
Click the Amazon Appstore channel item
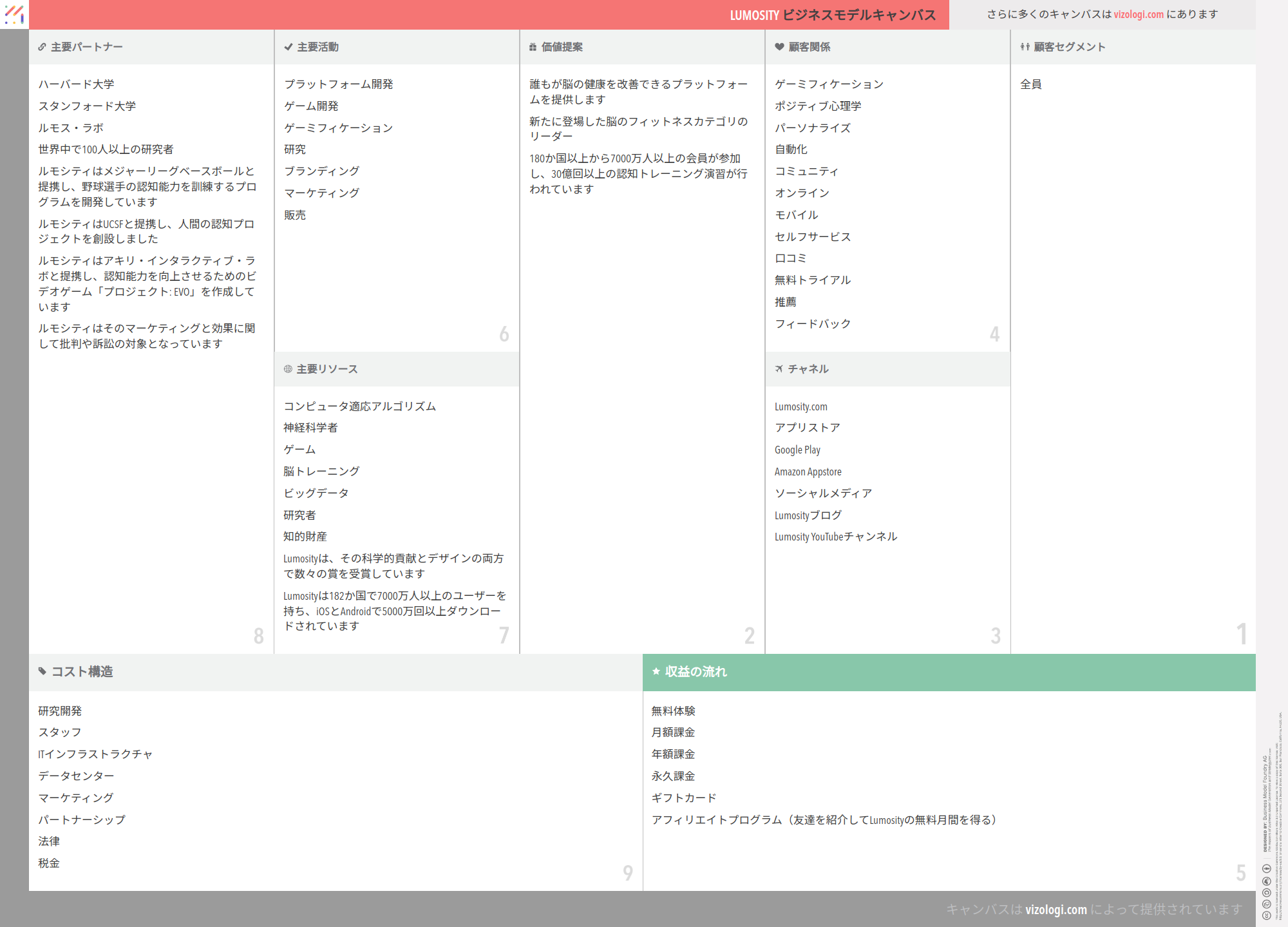[x=808, y=472]
